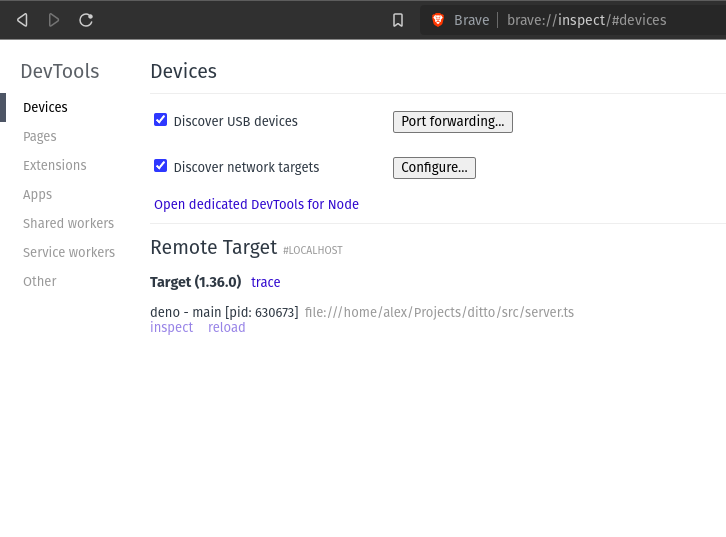Select Devices in the sidebar

45,107
